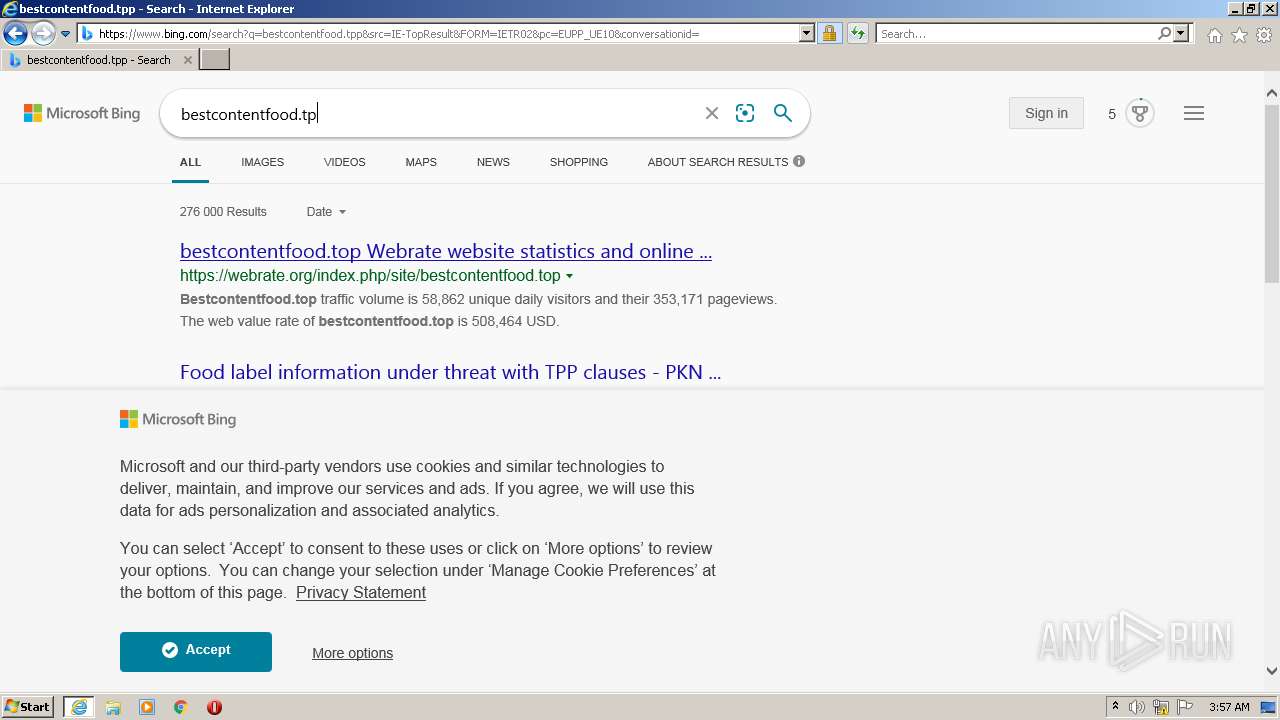The image size is (1280, 720).
Task: Switch to the NEWS tab
Action: [493, 162]
